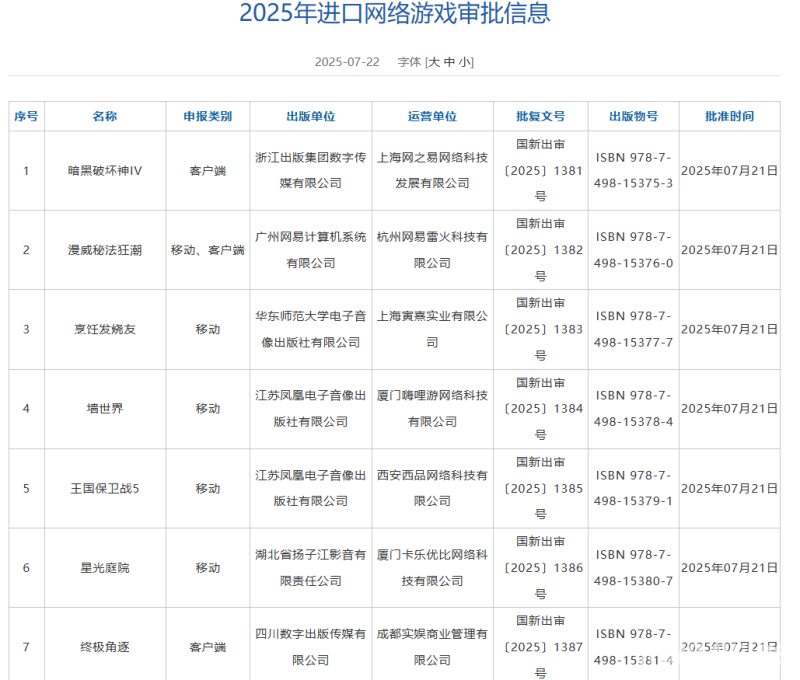Click 江苏凤凰电子音像出版社 in 墙世界 row
The width and height of the screenshot is (800, 680).
[311, 409]
